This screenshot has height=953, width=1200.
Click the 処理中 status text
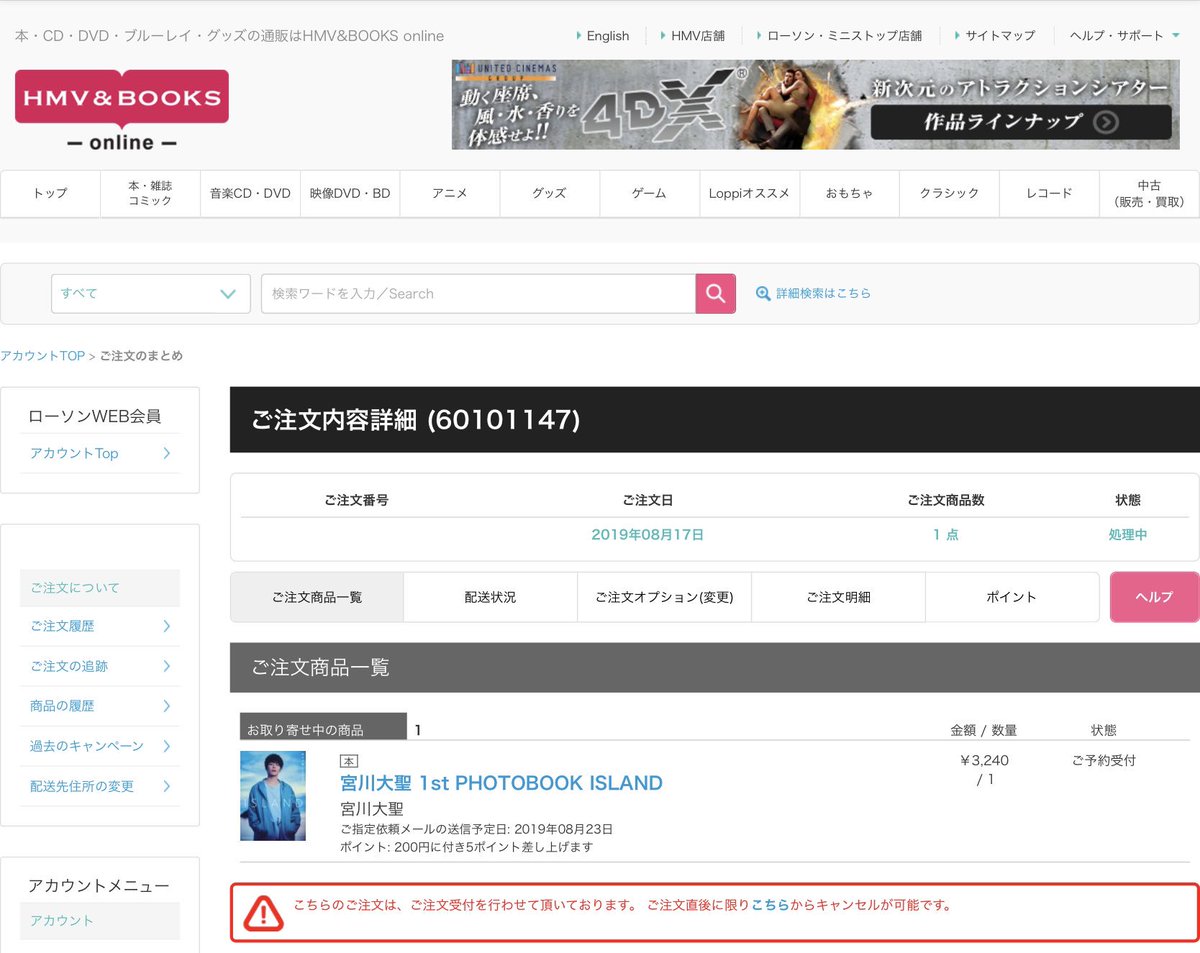pos(1127,535)
